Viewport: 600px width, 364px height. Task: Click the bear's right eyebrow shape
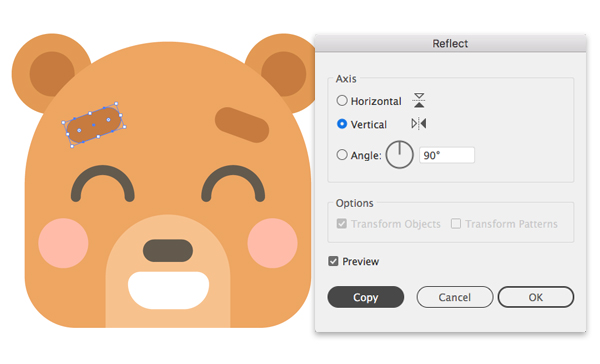(242, 125)
